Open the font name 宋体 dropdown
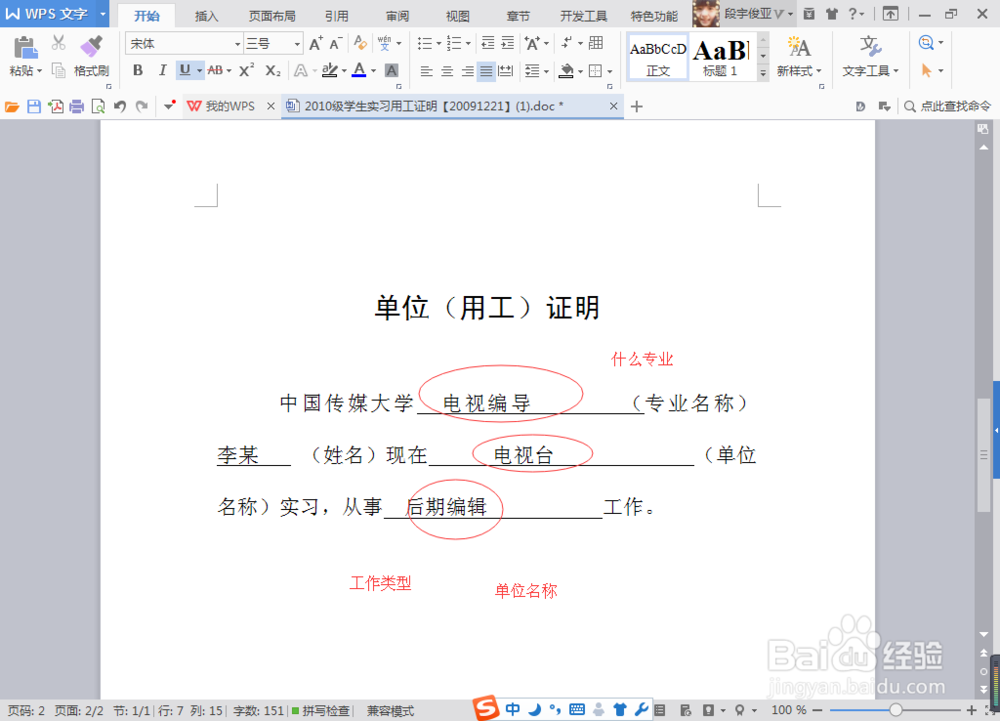The height and width of the screenshot is (721, 1000). point(237,44)
